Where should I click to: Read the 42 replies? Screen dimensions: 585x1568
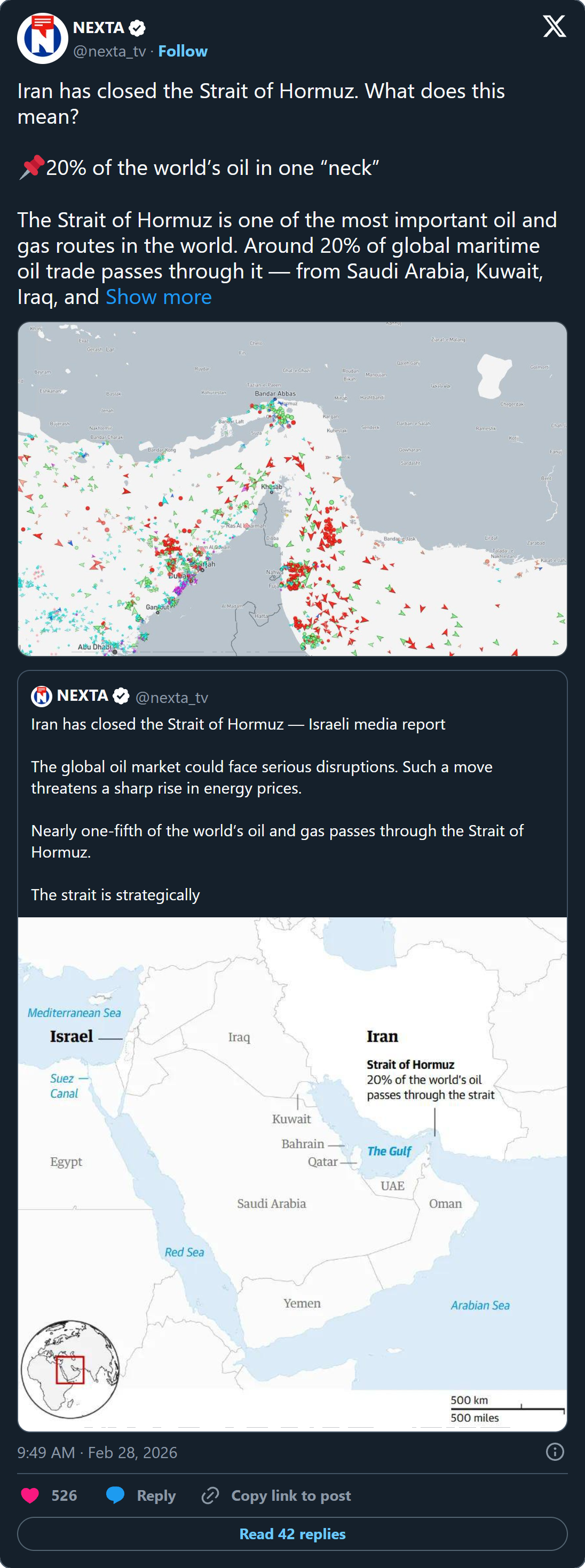click(x=292, y=1533)
